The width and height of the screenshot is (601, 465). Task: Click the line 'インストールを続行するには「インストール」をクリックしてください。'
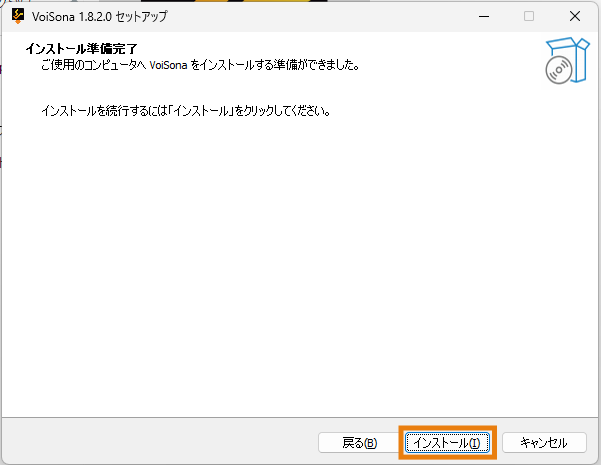point(186,111)
